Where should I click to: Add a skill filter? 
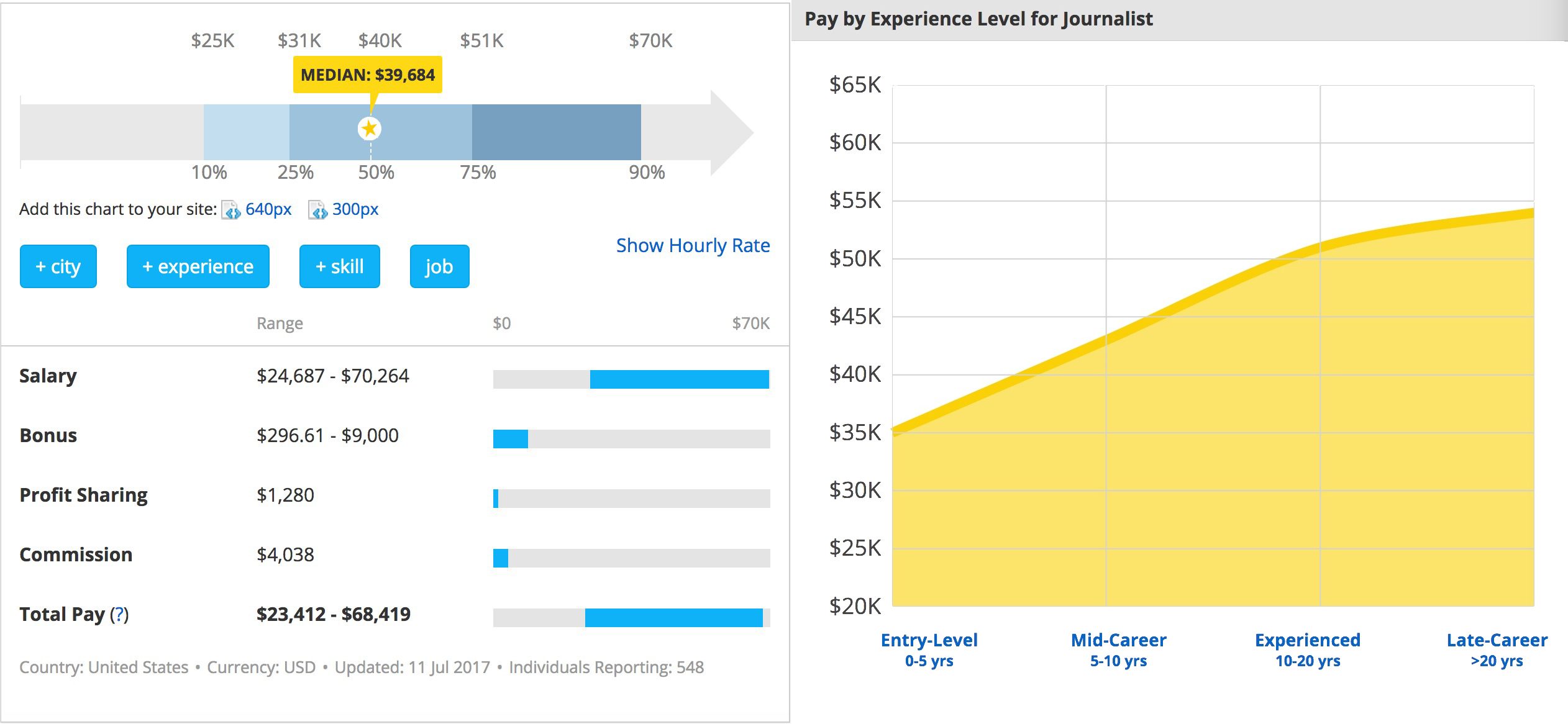[x=340, y=266]
